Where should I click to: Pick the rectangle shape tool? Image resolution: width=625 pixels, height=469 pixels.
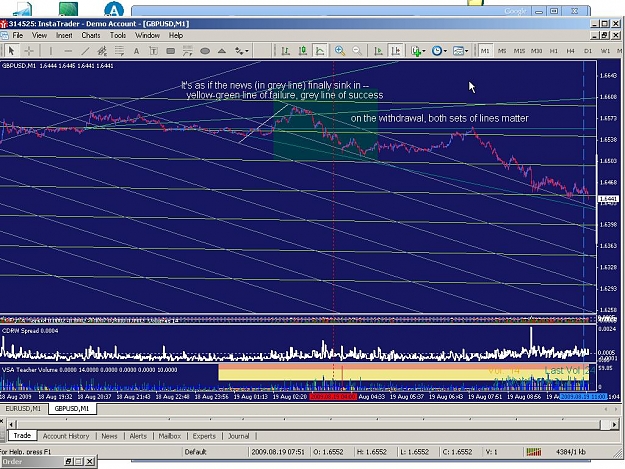170,51
